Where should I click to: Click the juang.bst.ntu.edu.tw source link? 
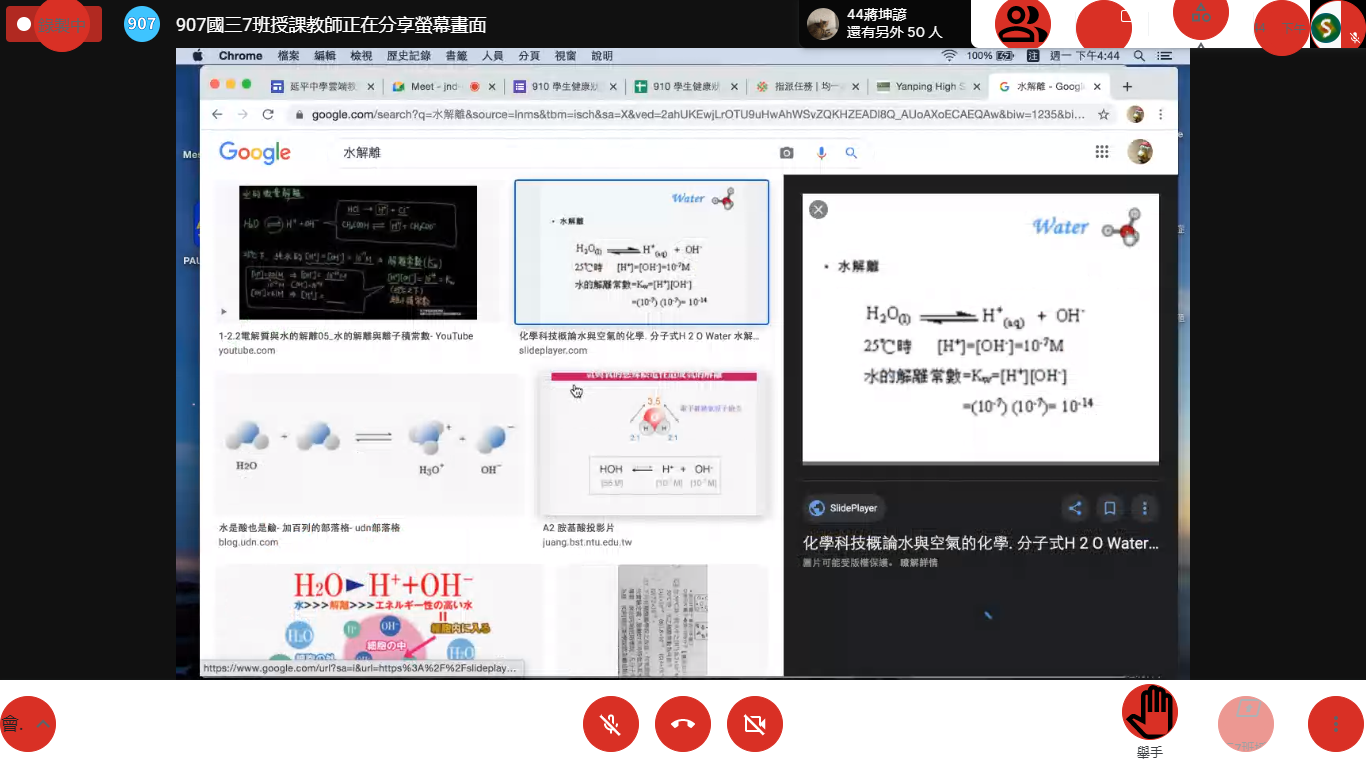tap(587, 542)
